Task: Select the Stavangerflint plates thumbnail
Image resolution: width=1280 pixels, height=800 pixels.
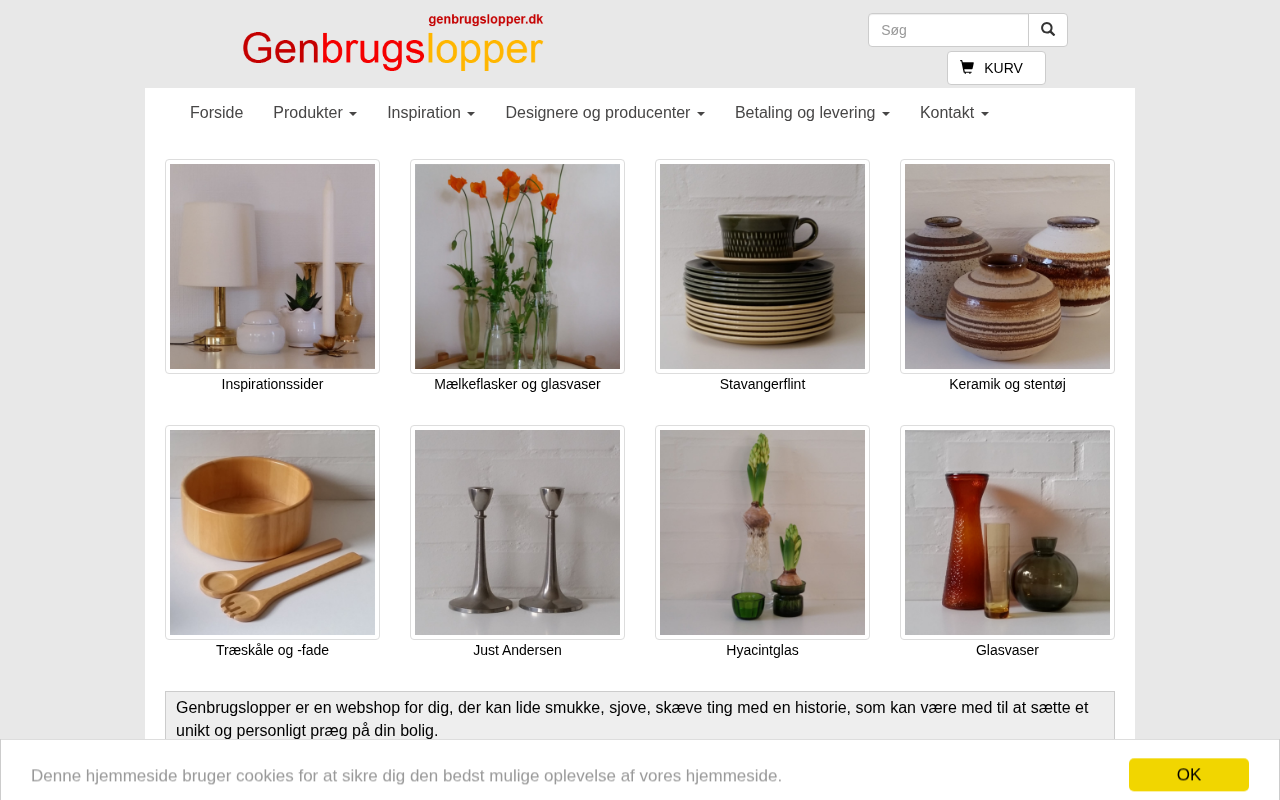Action: [x=762, y=267]
